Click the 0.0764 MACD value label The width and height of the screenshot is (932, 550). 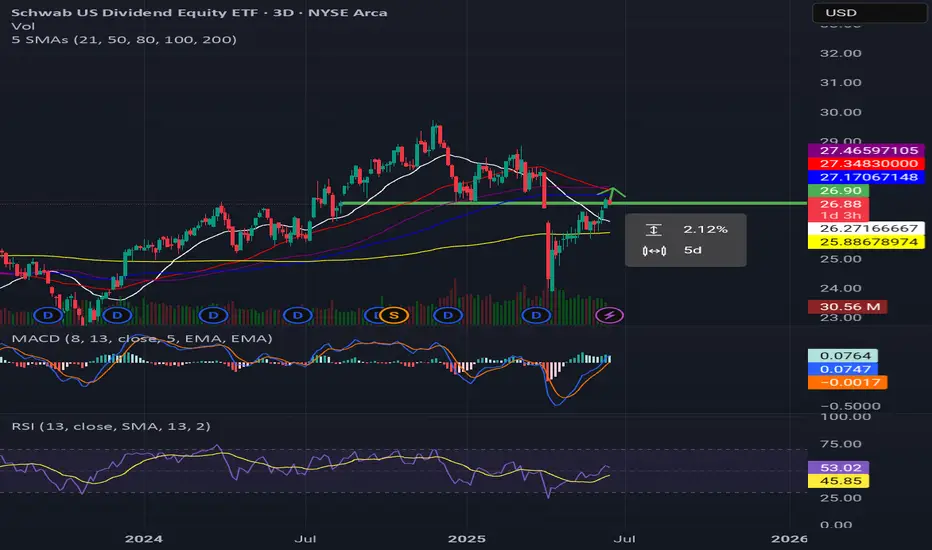[x=843, y=356]
